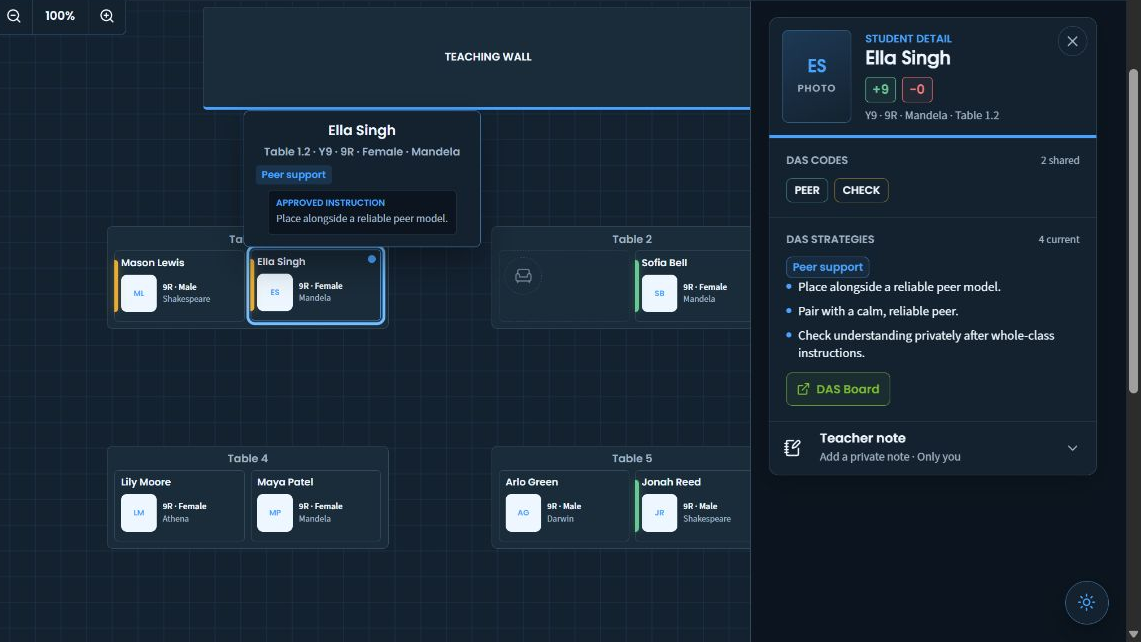Add a positive point with +9

pos(880,90)
